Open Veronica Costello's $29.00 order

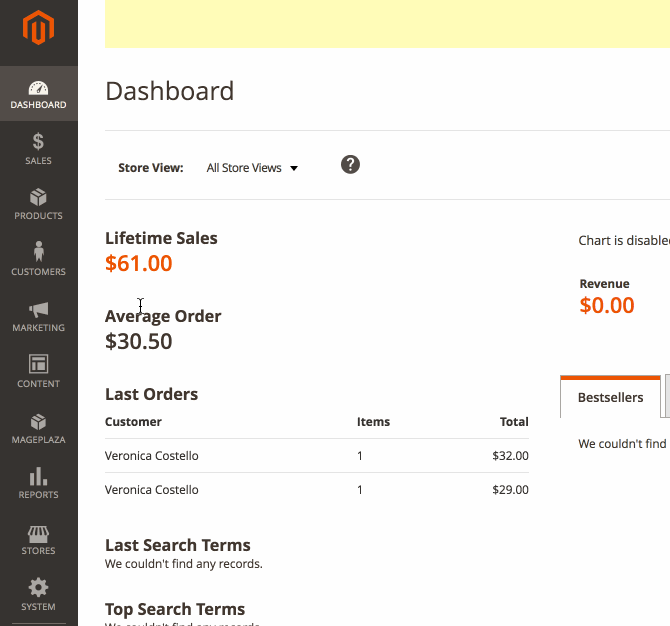317,490
